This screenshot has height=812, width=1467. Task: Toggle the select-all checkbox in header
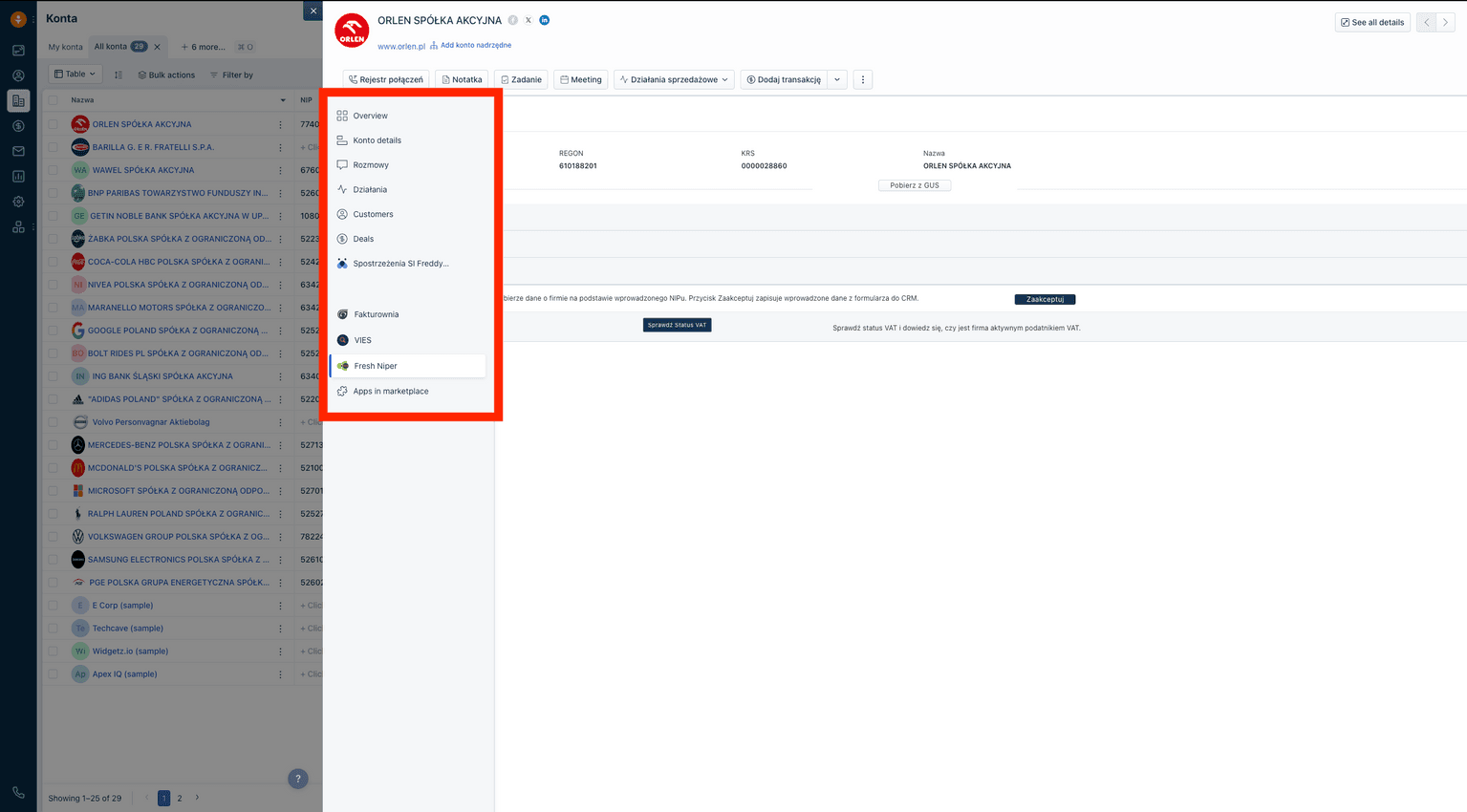54,100
